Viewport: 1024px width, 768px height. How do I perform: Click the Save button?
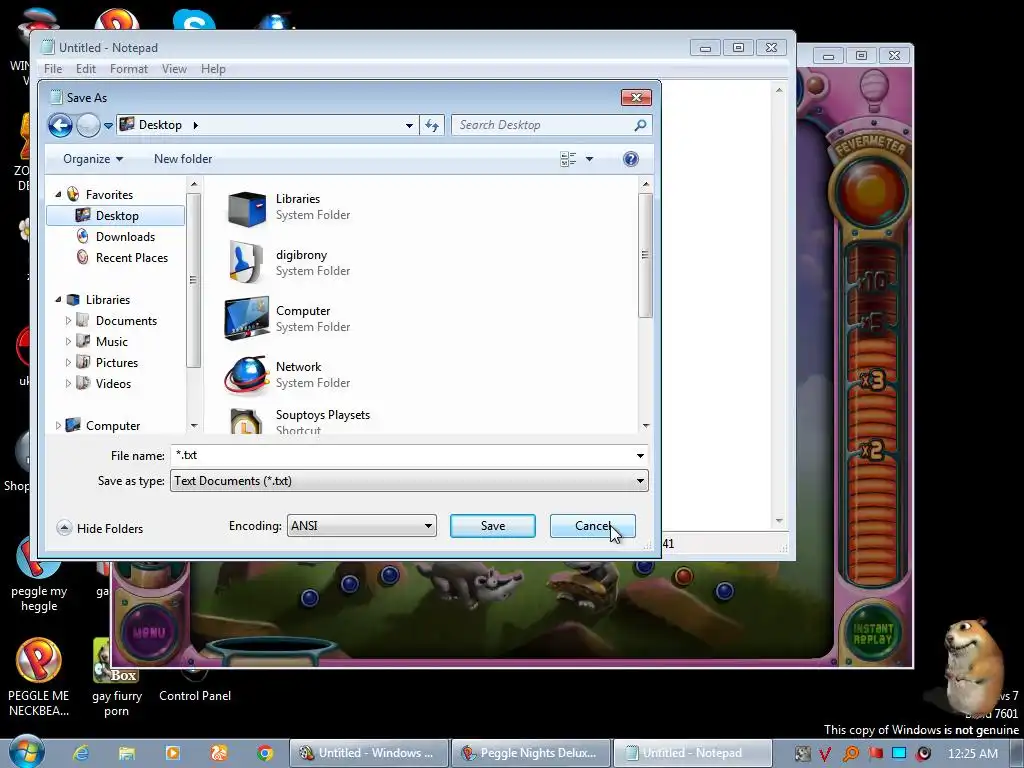(x=492, y=526)
